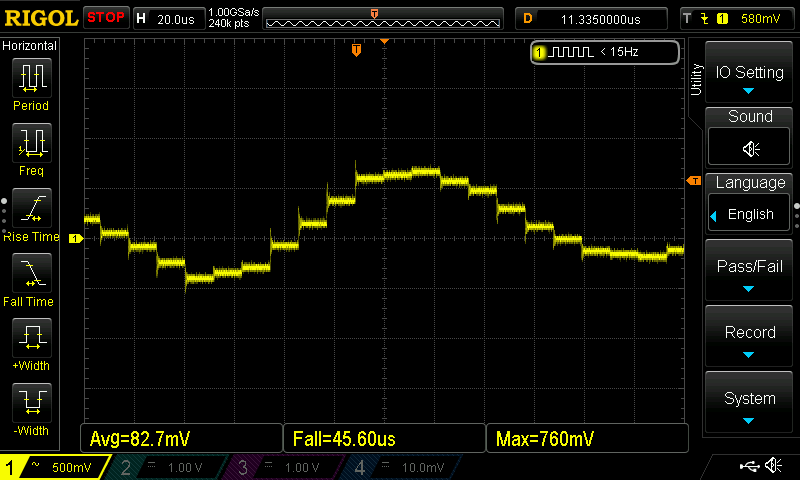Toggle the Sound speaker icon
This screenshot has width=800, height=480.
(750, 148)
